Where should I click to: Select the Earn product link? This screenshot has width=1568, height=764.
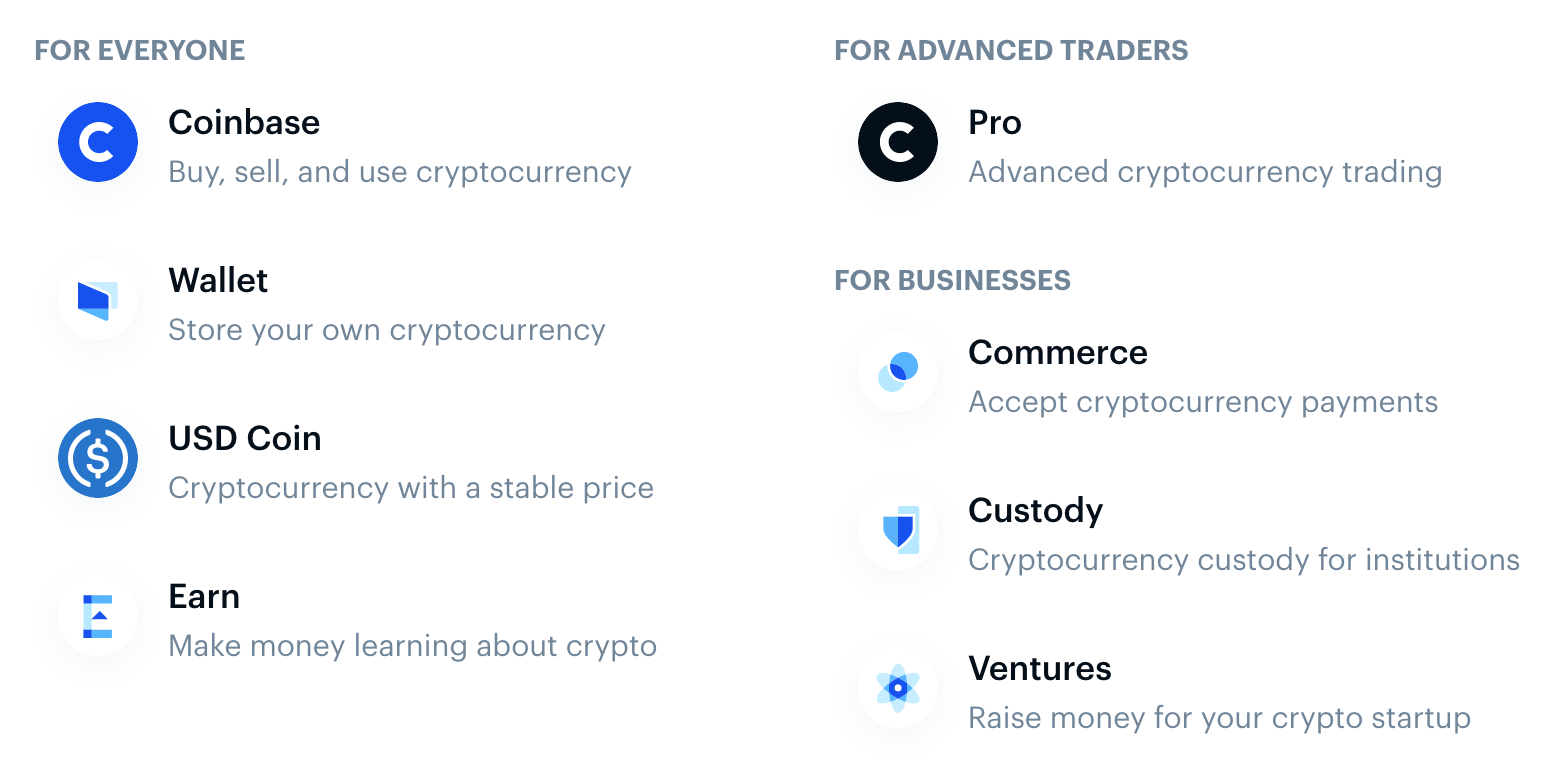pyautogui.click(x=204, y=596)
